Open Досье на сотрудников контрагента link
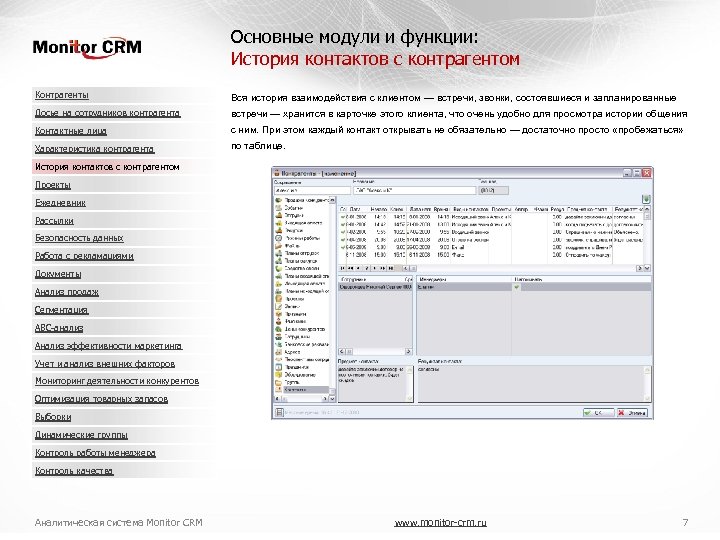The width and height of the screenshot is (720, 540). coord(107,113)
